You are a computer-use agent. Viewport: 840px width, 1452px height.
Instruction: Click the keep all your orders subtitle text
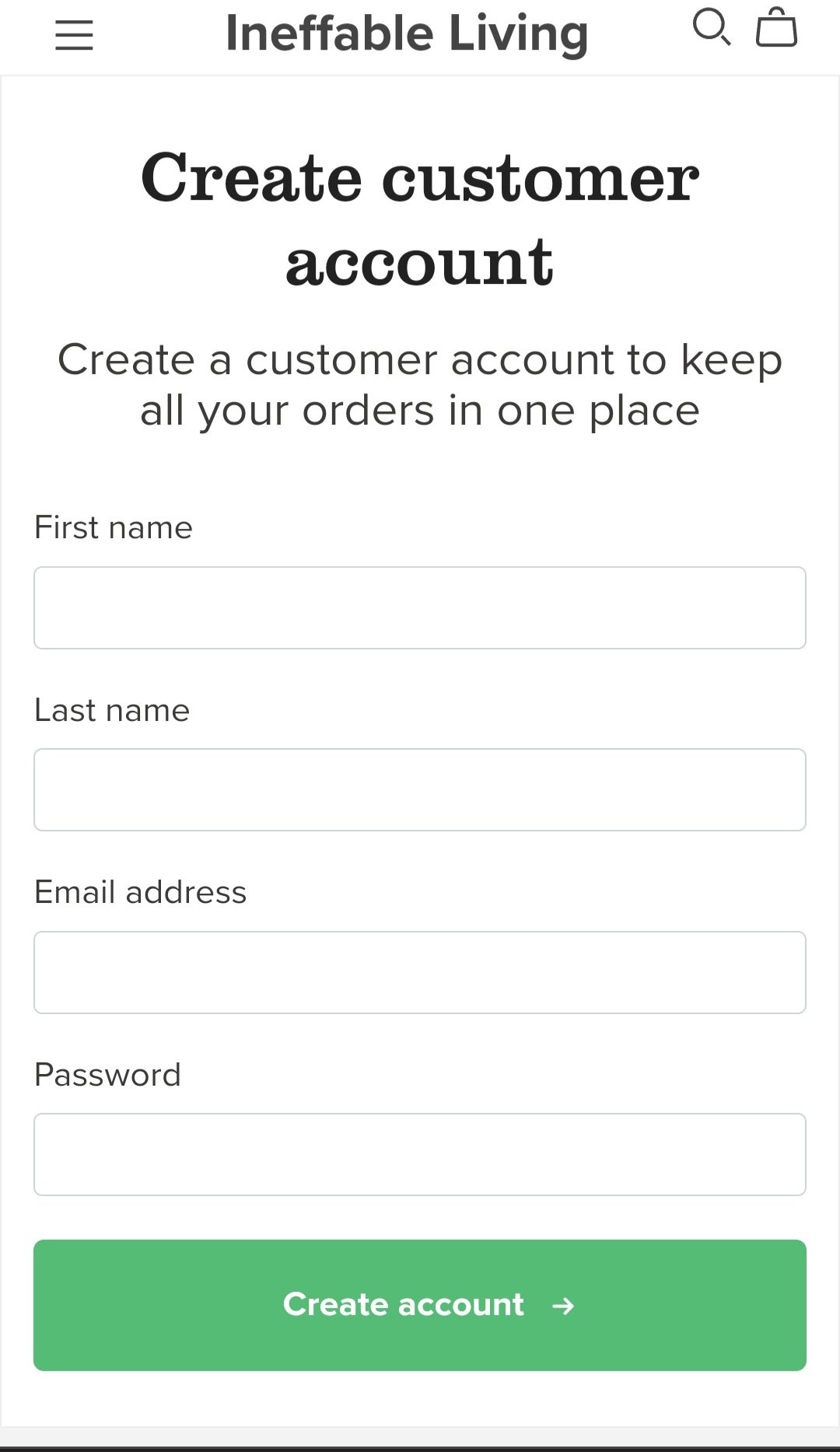(420, 384)
